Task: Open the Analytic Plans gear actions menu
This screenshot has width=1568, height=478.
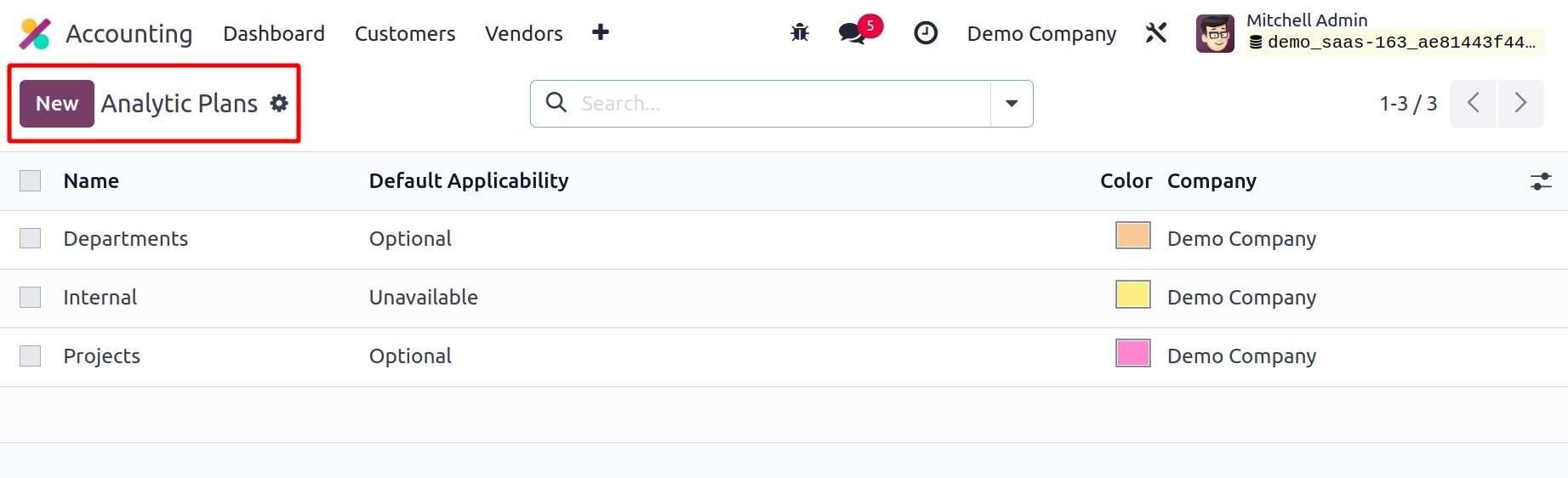Action: click(279, 104)
